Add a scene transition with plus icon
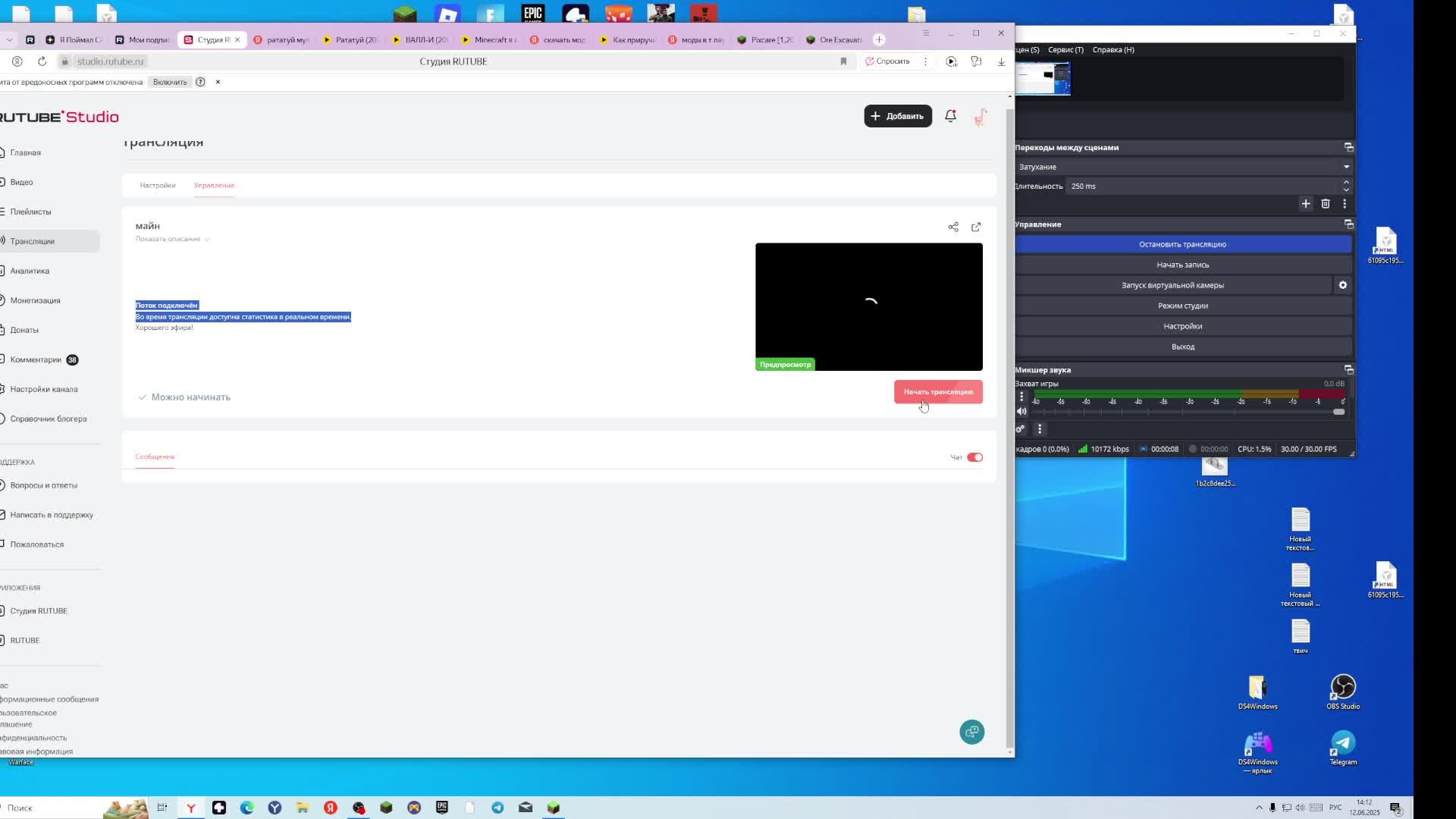This screenshot has width=1456, height=819. tap(1305, 204)
